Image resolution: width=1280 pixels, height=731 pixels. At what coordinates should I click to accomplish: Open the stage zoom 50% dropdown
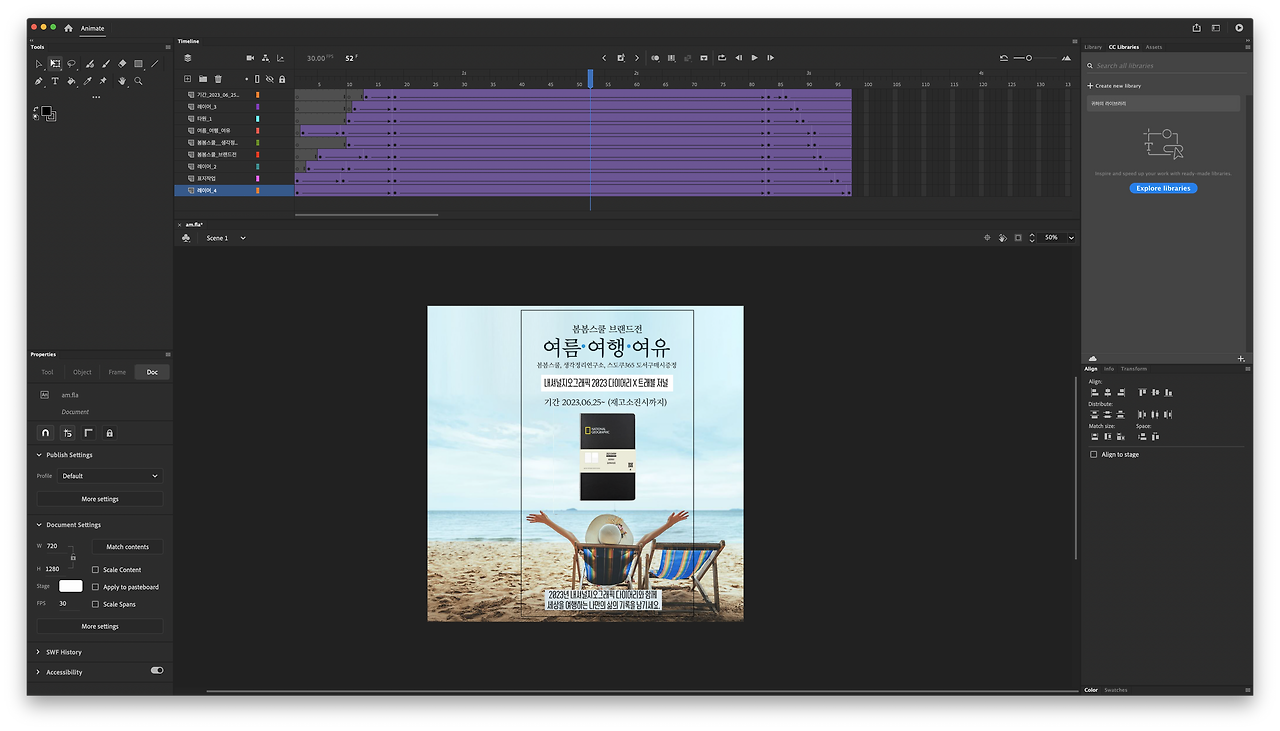pyautogui.click(x=1057, y=238)
